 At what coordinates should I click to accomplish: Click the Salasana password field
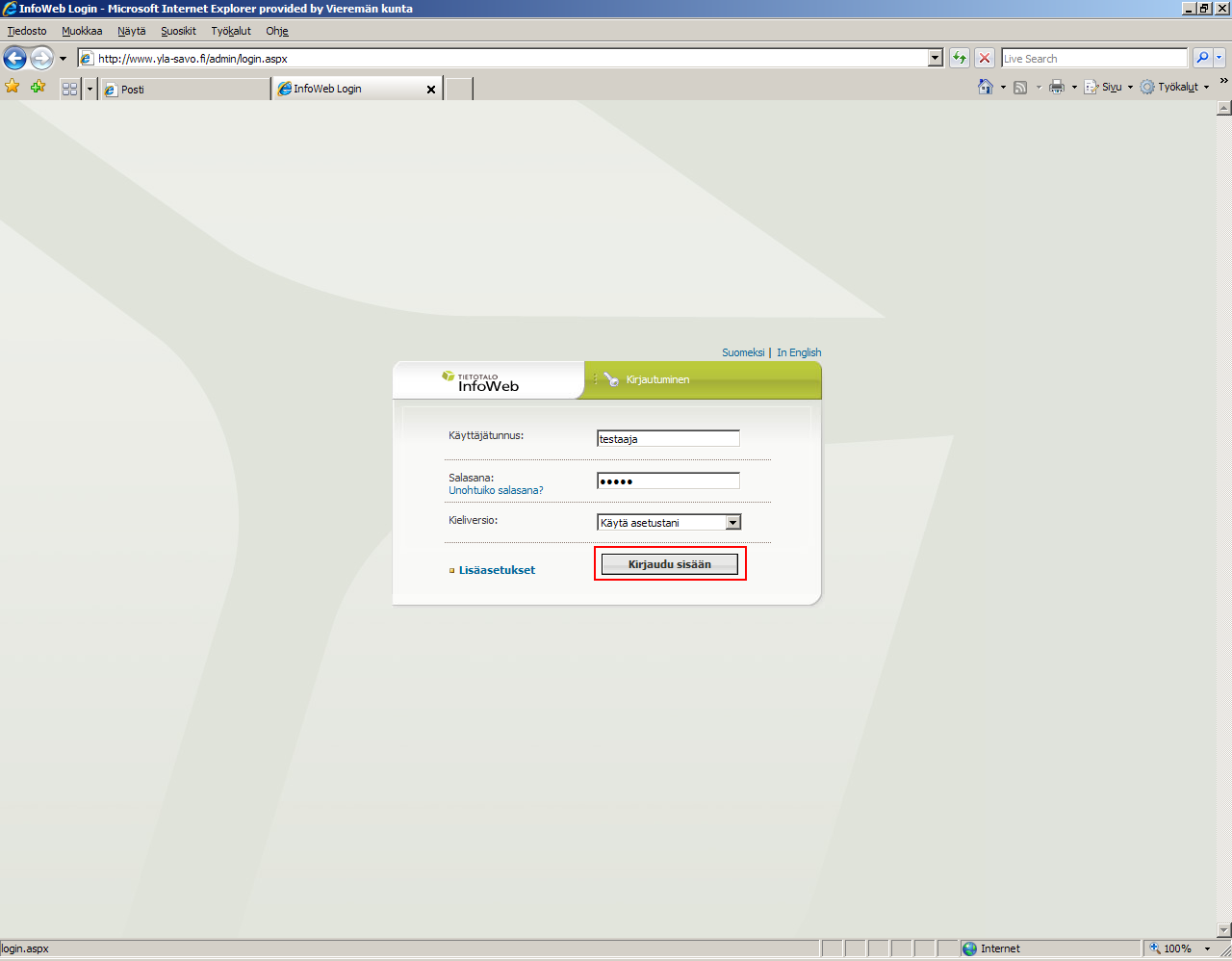(668, 480)
